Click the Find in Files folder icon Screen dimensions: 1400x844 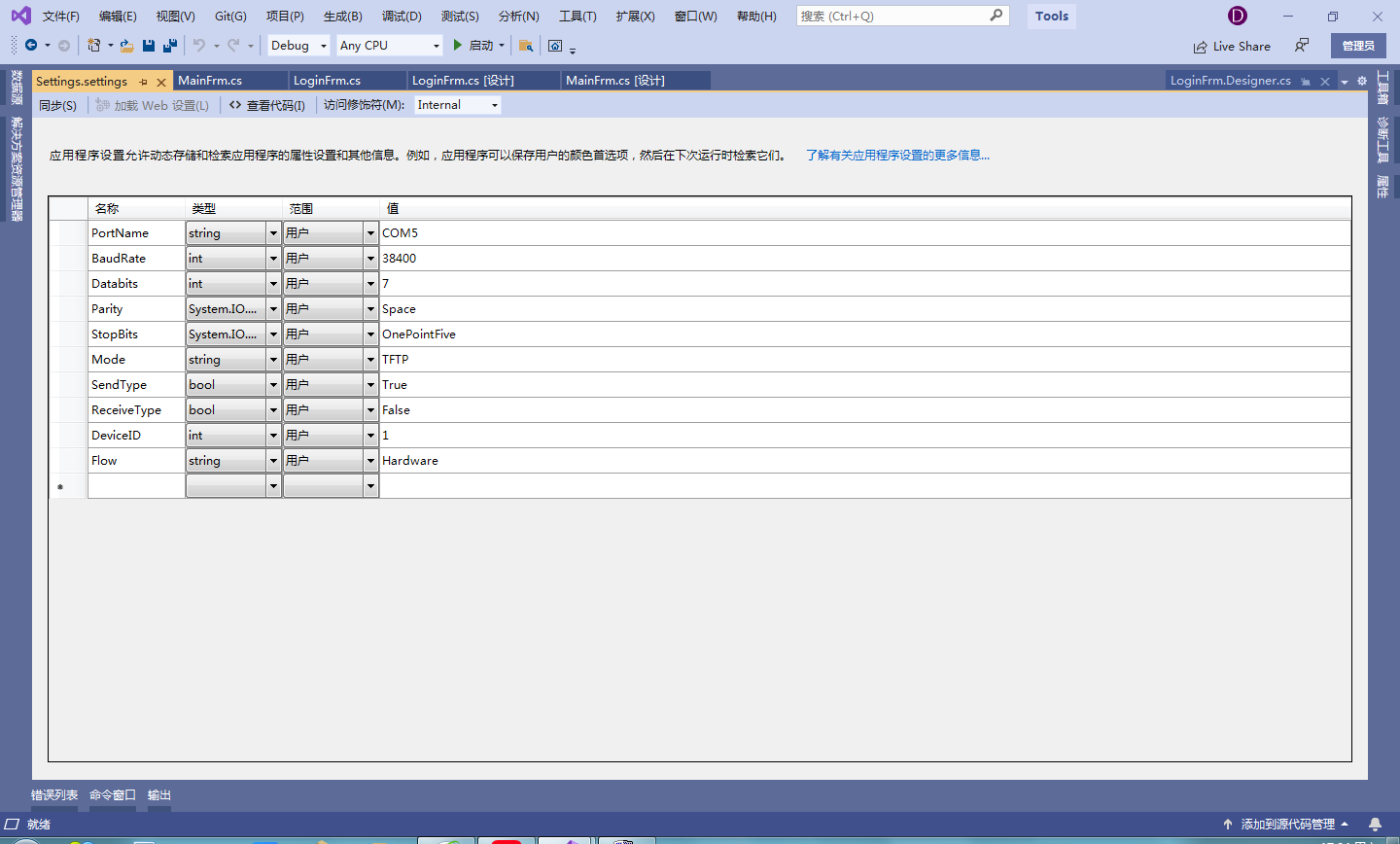click(526, 46)
